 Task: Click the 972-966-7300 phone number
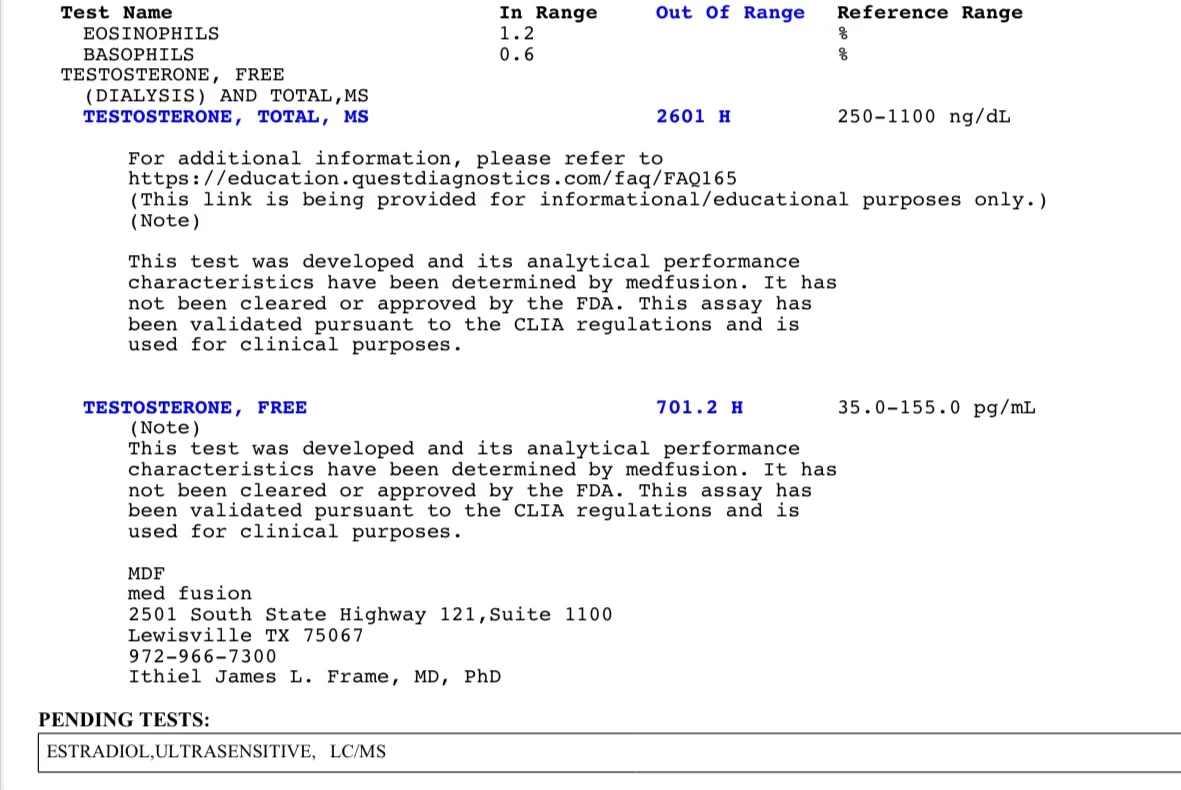(x=202, y=657)
